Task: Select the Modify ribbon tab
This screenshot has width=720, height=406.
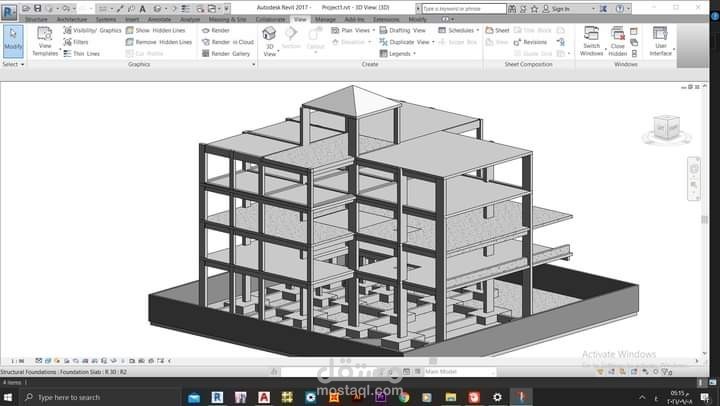Action: tap(417, 19)
